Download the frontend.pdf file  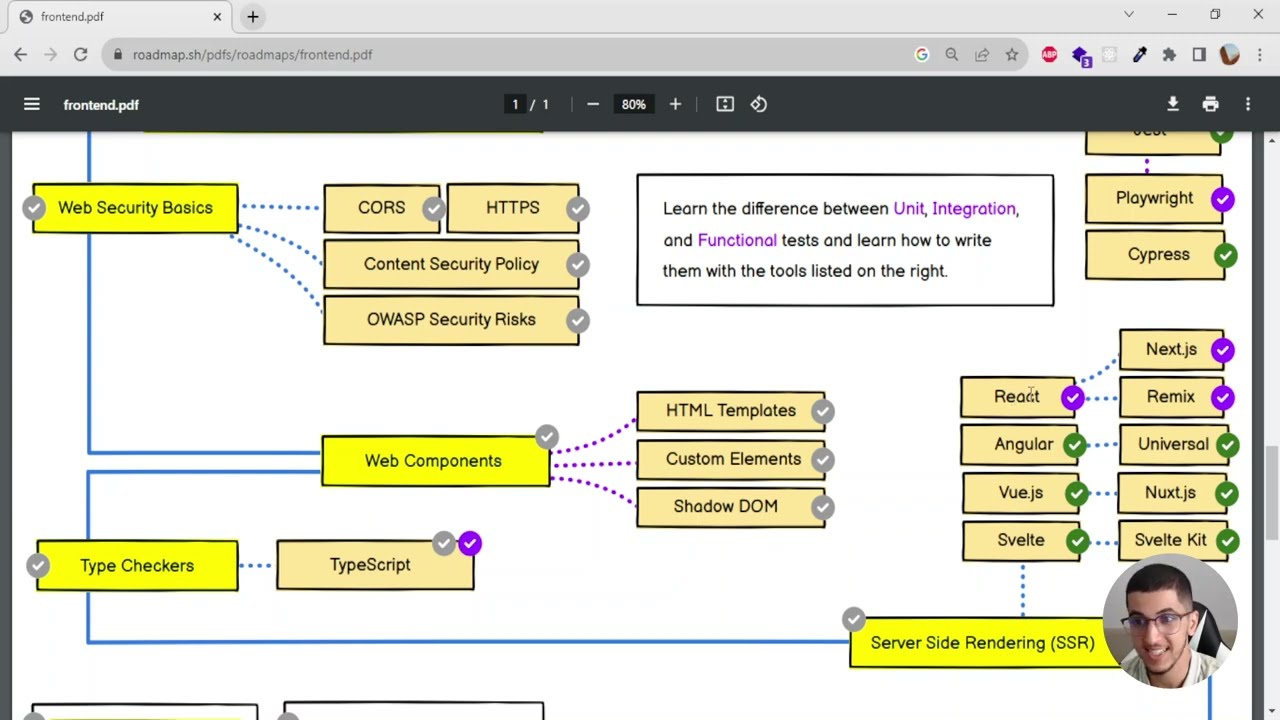point(1173,104)
